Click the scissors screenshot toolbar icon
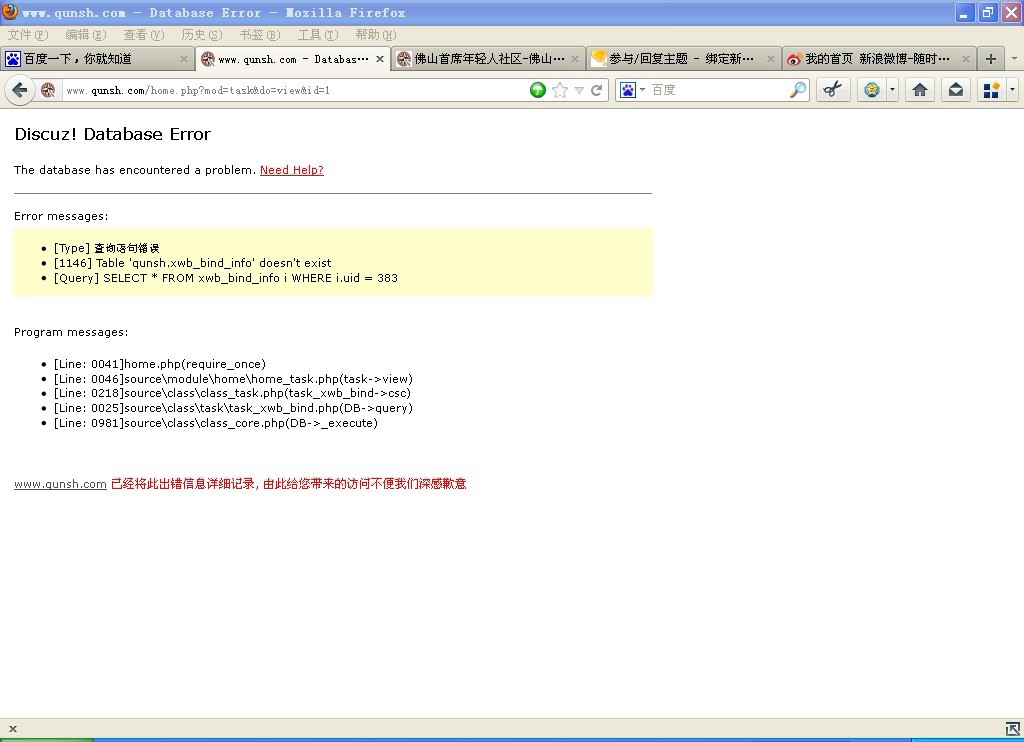The width and height of the screenshot is (1024, 742). (x=832, y=90)
